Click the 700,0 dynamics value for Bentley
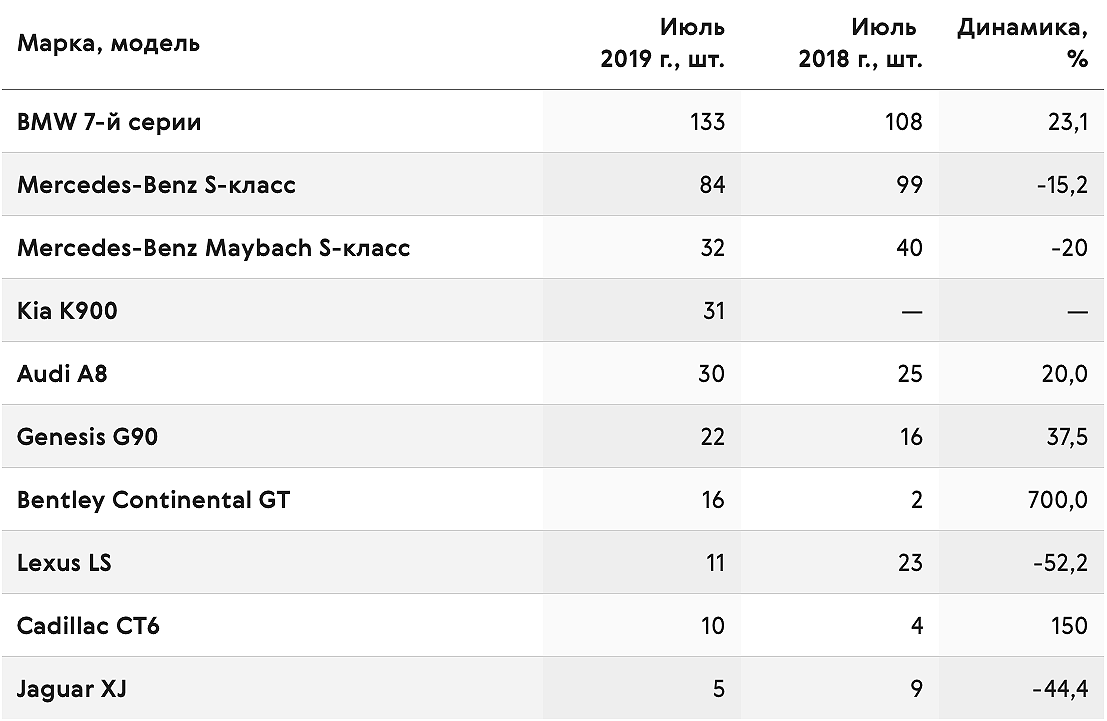1107x721 pixels. [1058, 500]
